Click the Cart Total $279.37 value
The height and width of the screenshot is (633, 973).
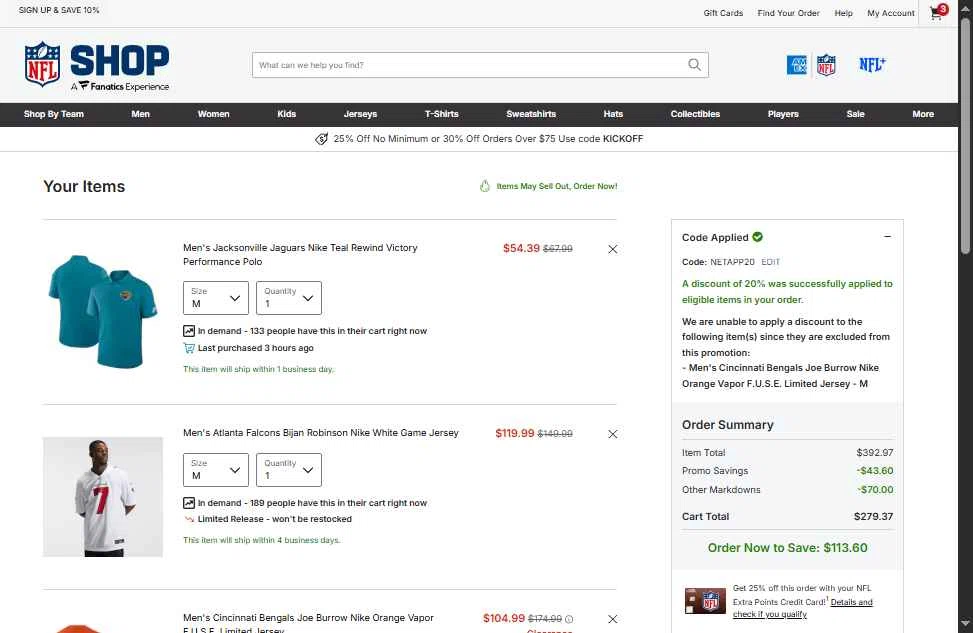pos(873,516)
